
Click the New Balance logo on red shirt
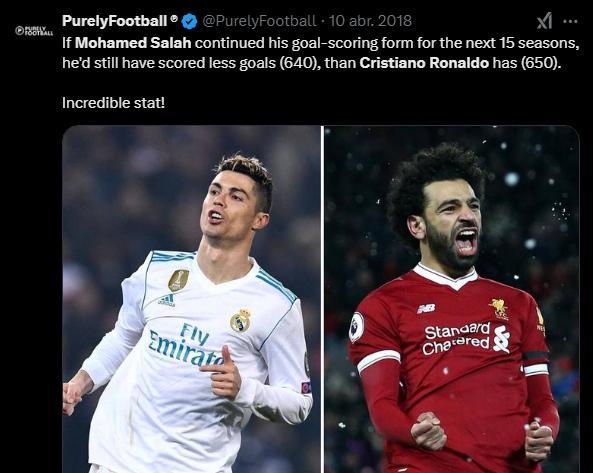tap(426, 309)
